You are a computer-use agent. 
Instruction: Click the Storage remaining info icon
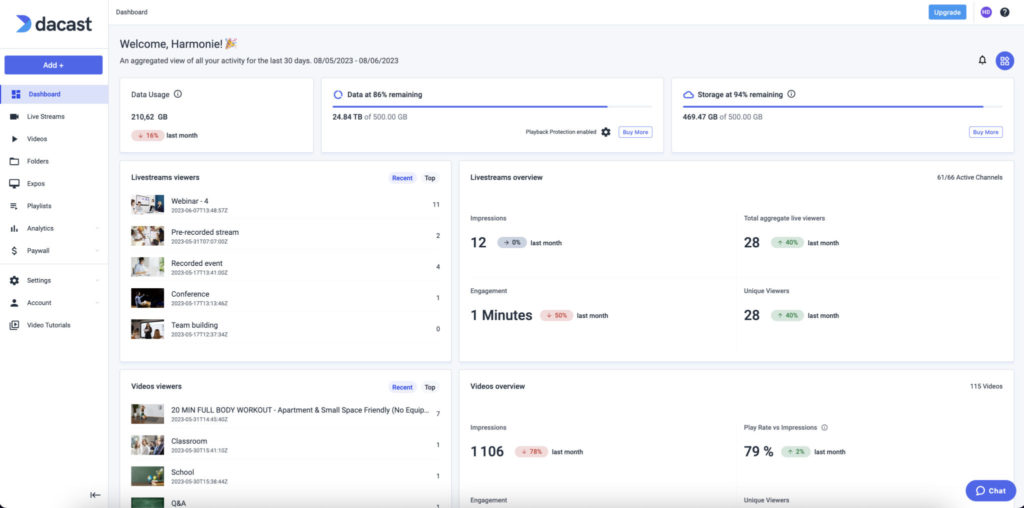791,94
